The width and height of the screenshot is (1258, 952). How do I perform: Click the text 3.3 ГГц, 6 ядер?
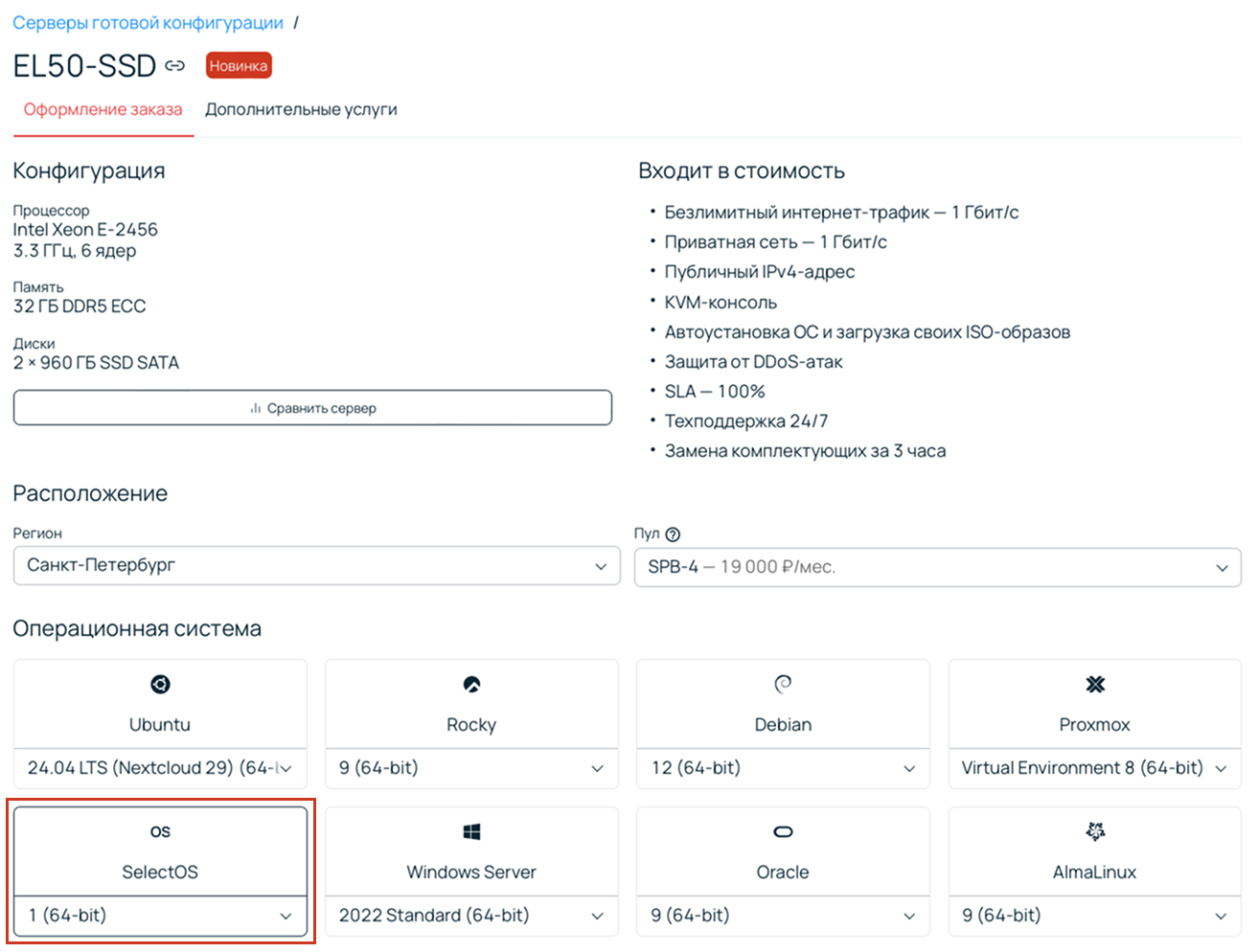click(x=75, y=251)
